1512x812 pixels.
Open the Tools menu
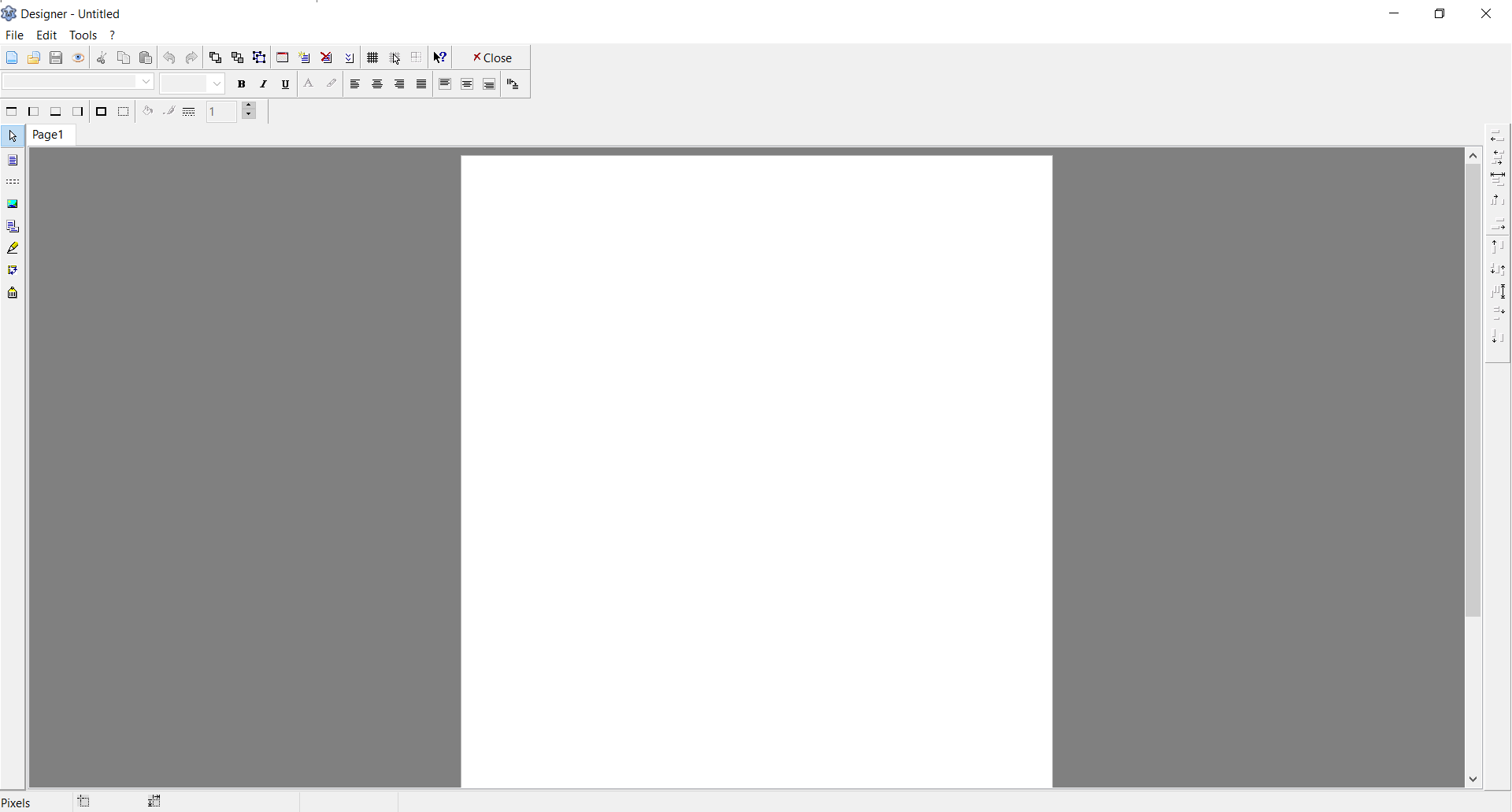coord(83,35)
